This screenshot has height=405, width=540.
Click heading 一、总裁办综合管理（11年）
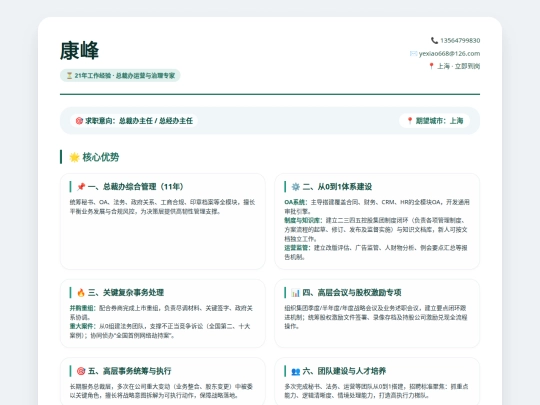tap(136, 187)
